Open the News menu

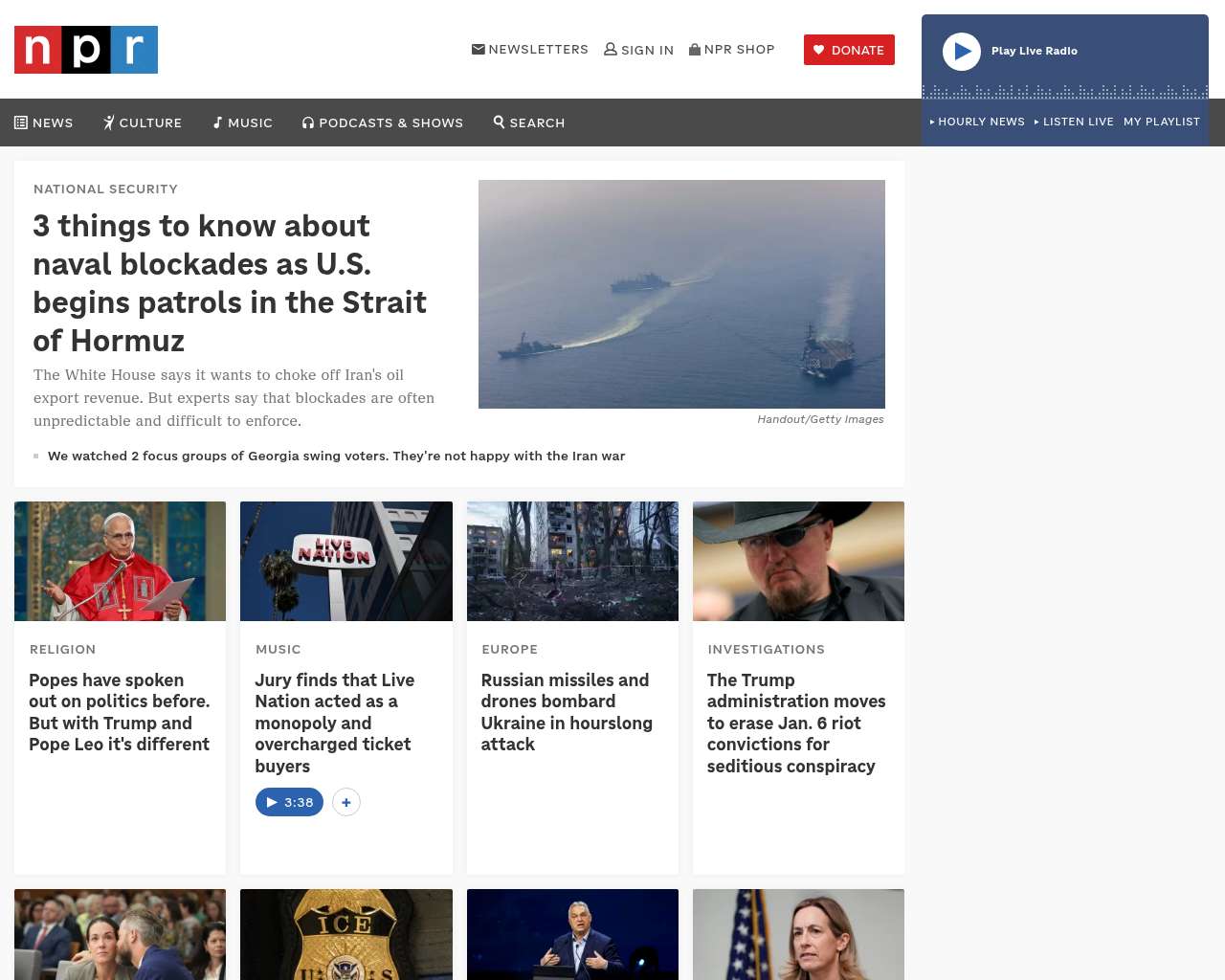44,122
